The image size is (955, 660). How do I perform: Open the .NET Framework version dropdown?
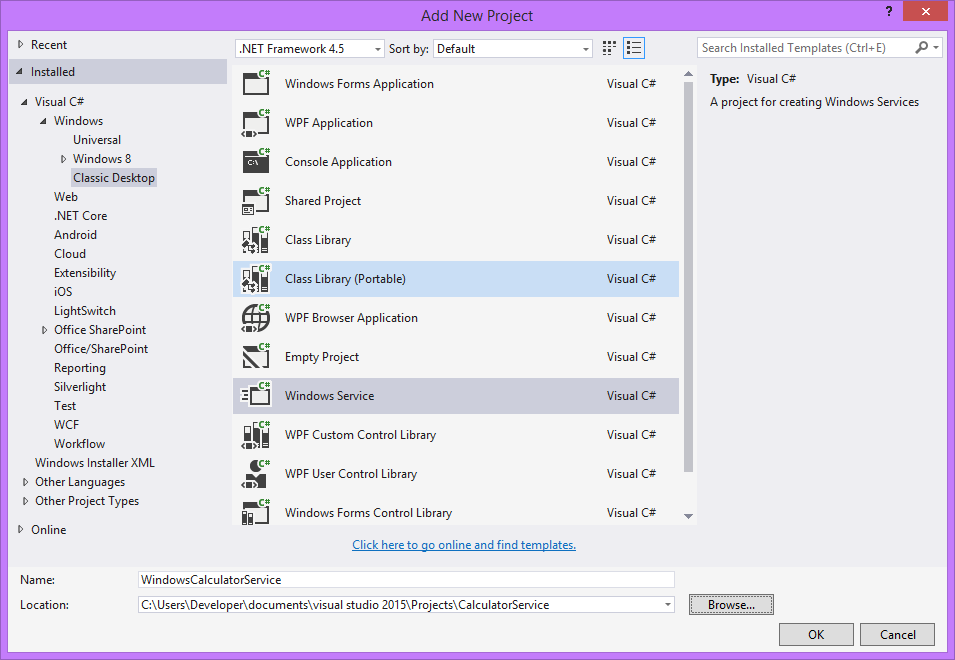pyautogui.click(x=310, y=49)
